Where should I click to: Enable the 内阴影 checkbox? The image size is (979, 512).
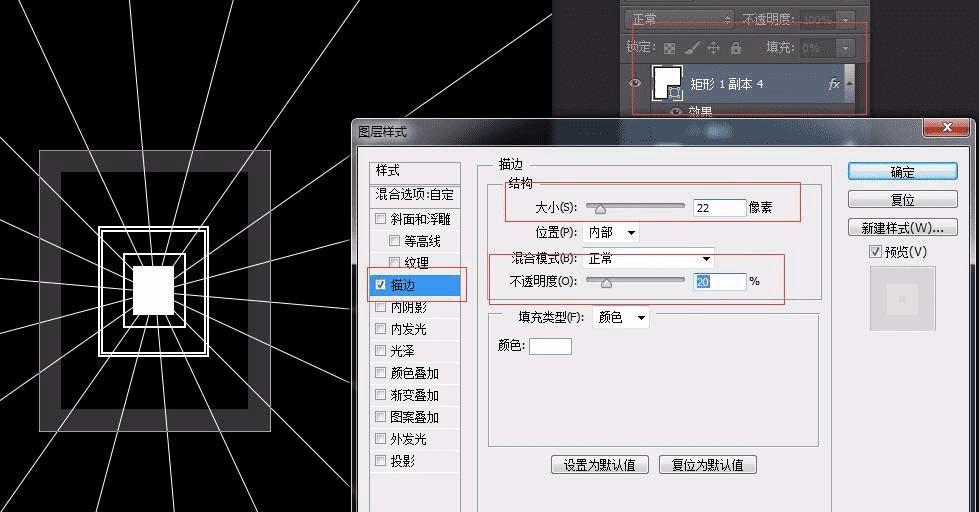click(380, 307)
